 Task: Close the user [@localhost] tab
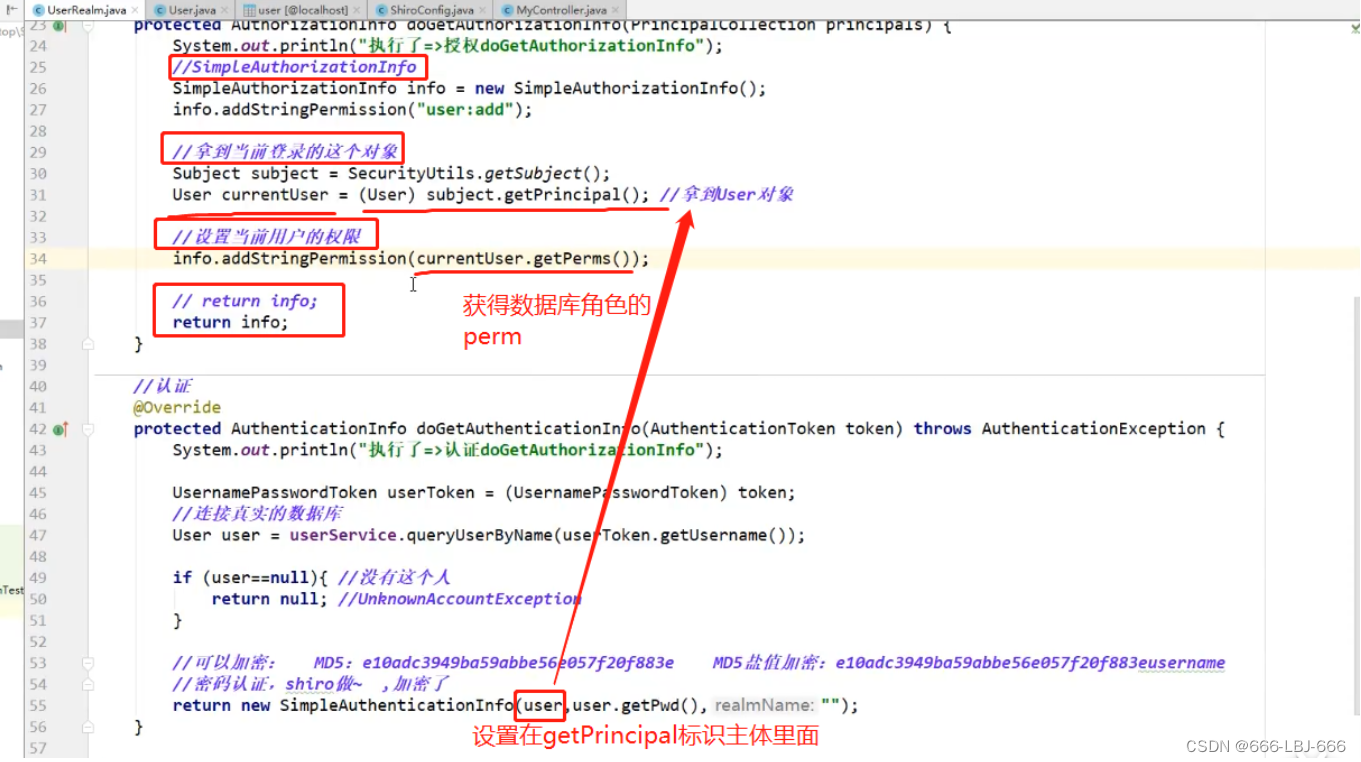(x=357, y=10)
